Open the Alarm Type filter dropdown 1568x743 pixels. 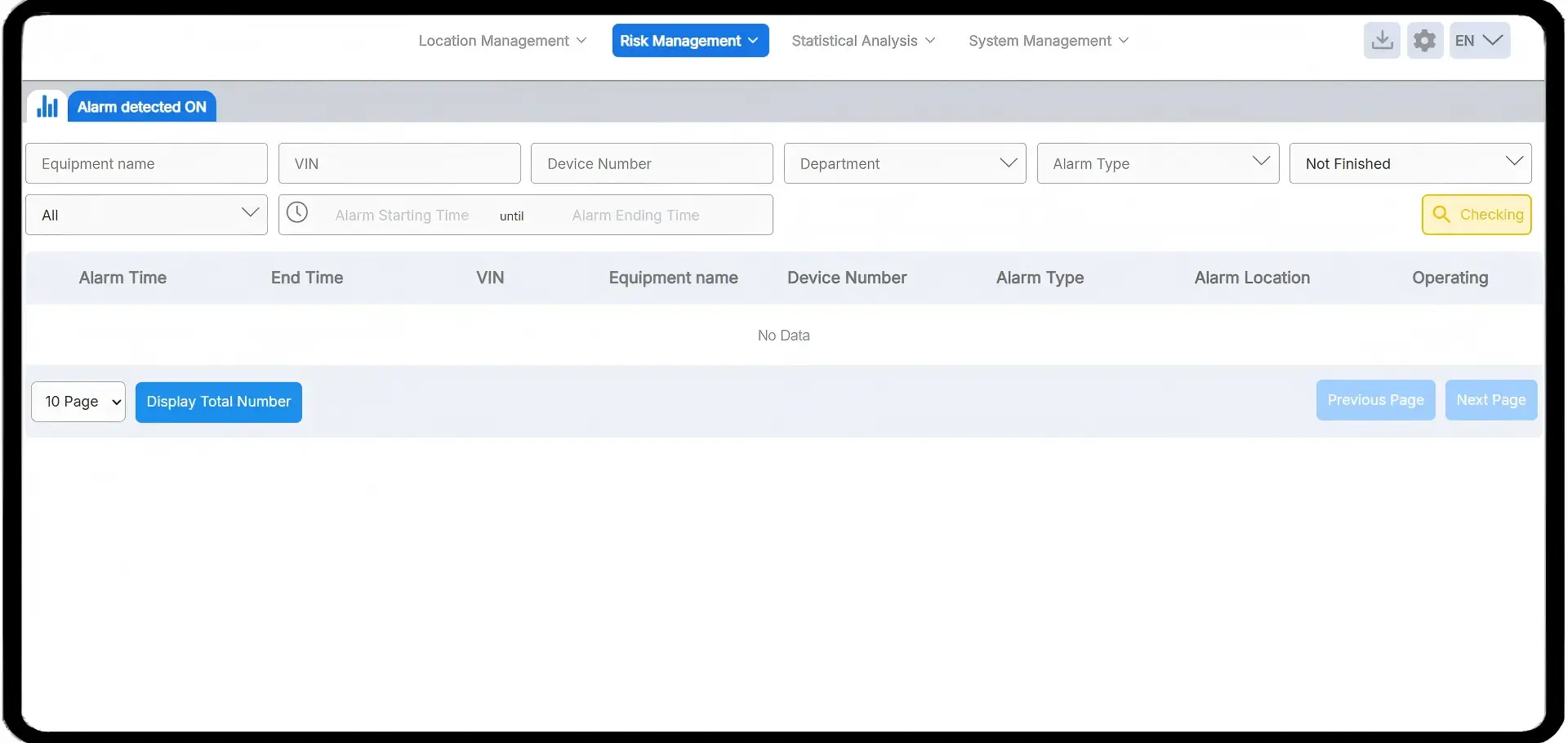pyautogui.click(x=1157, y=163)
